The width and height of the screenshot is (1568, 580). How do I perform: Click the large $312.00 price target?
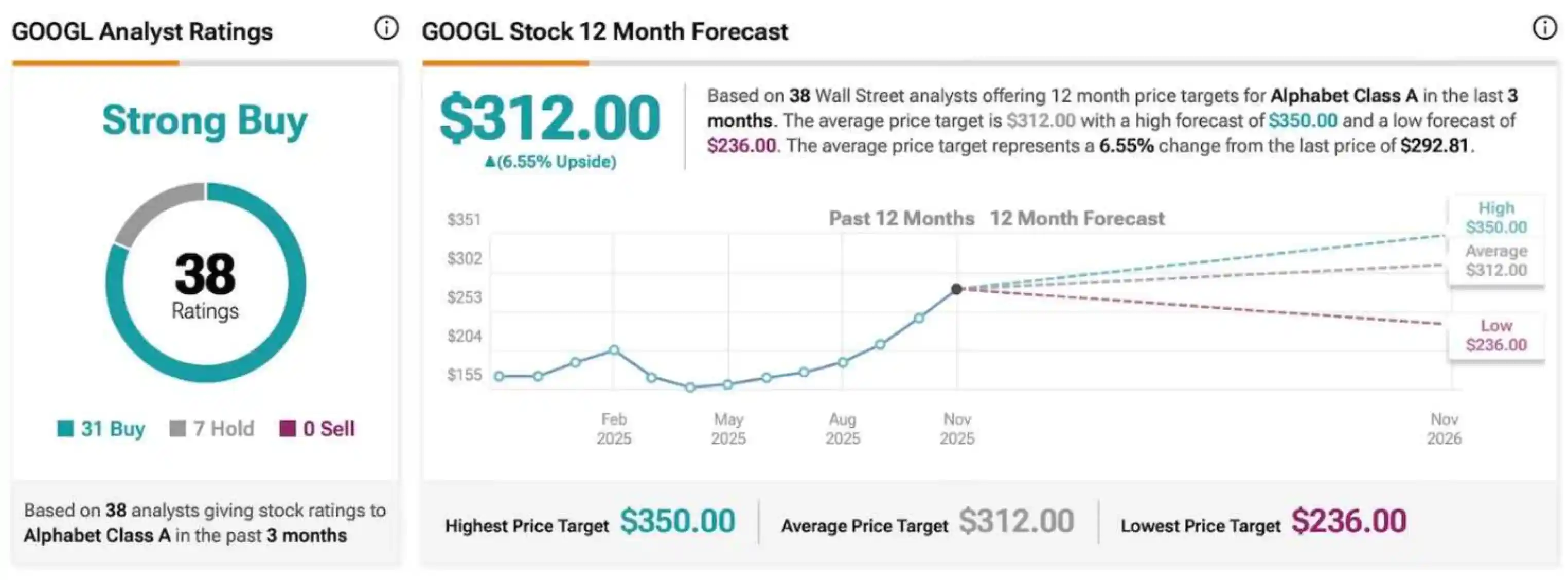point(549,118)
